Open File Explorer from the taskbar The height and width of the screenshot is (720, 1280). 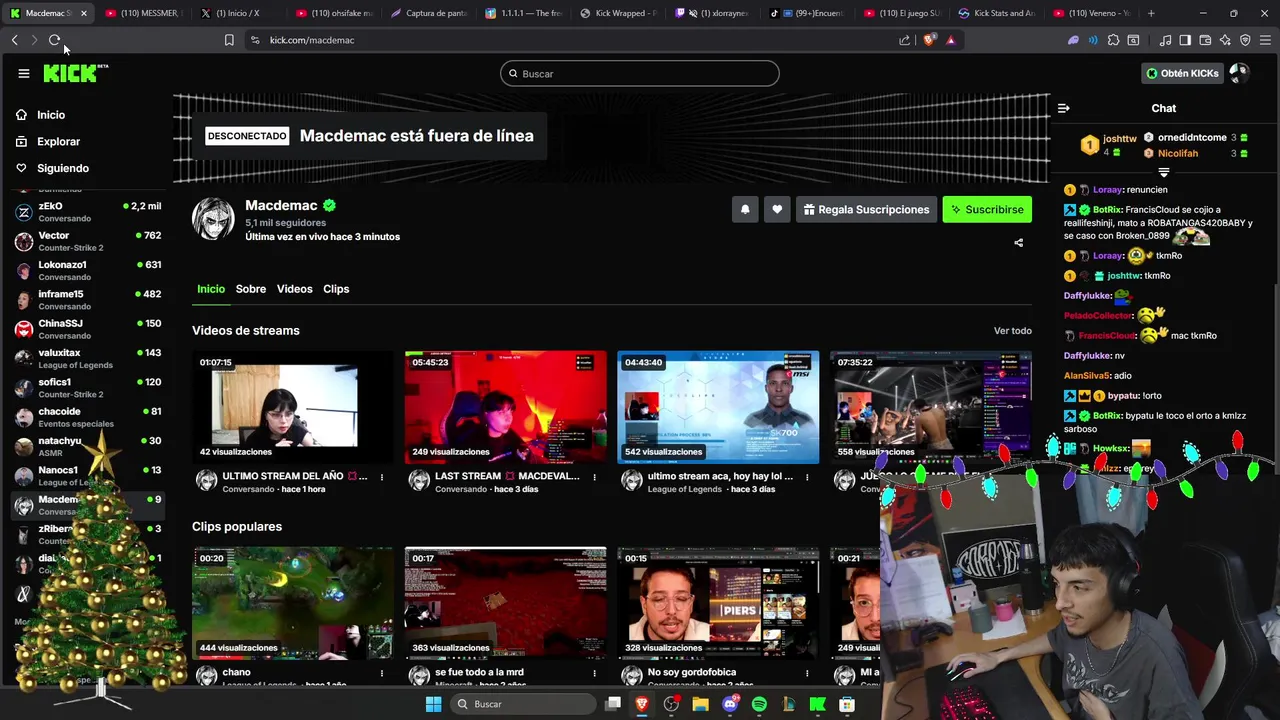[x=700, y=704]
